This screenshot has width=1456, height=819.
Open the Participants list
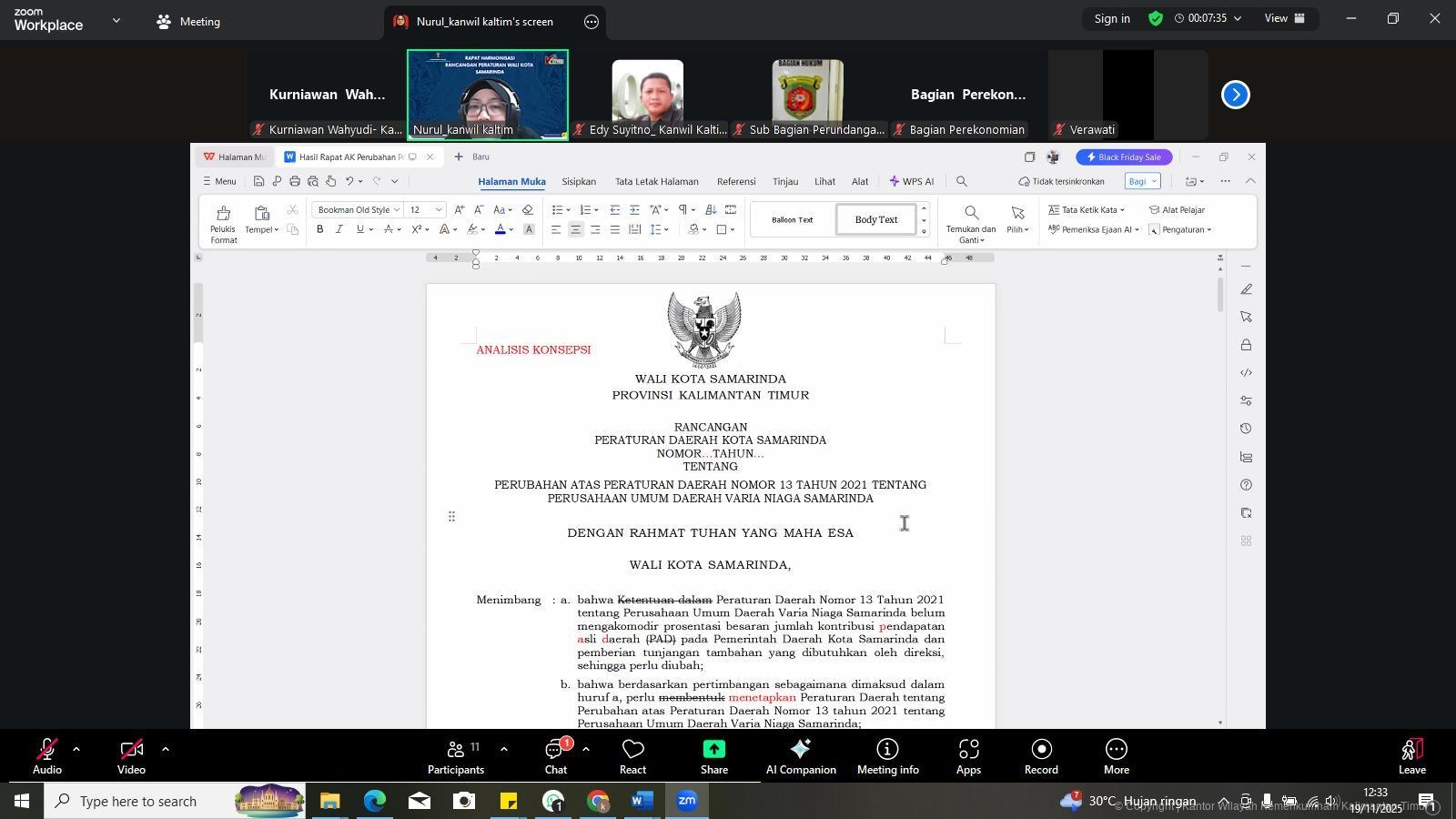coord(455,755)
